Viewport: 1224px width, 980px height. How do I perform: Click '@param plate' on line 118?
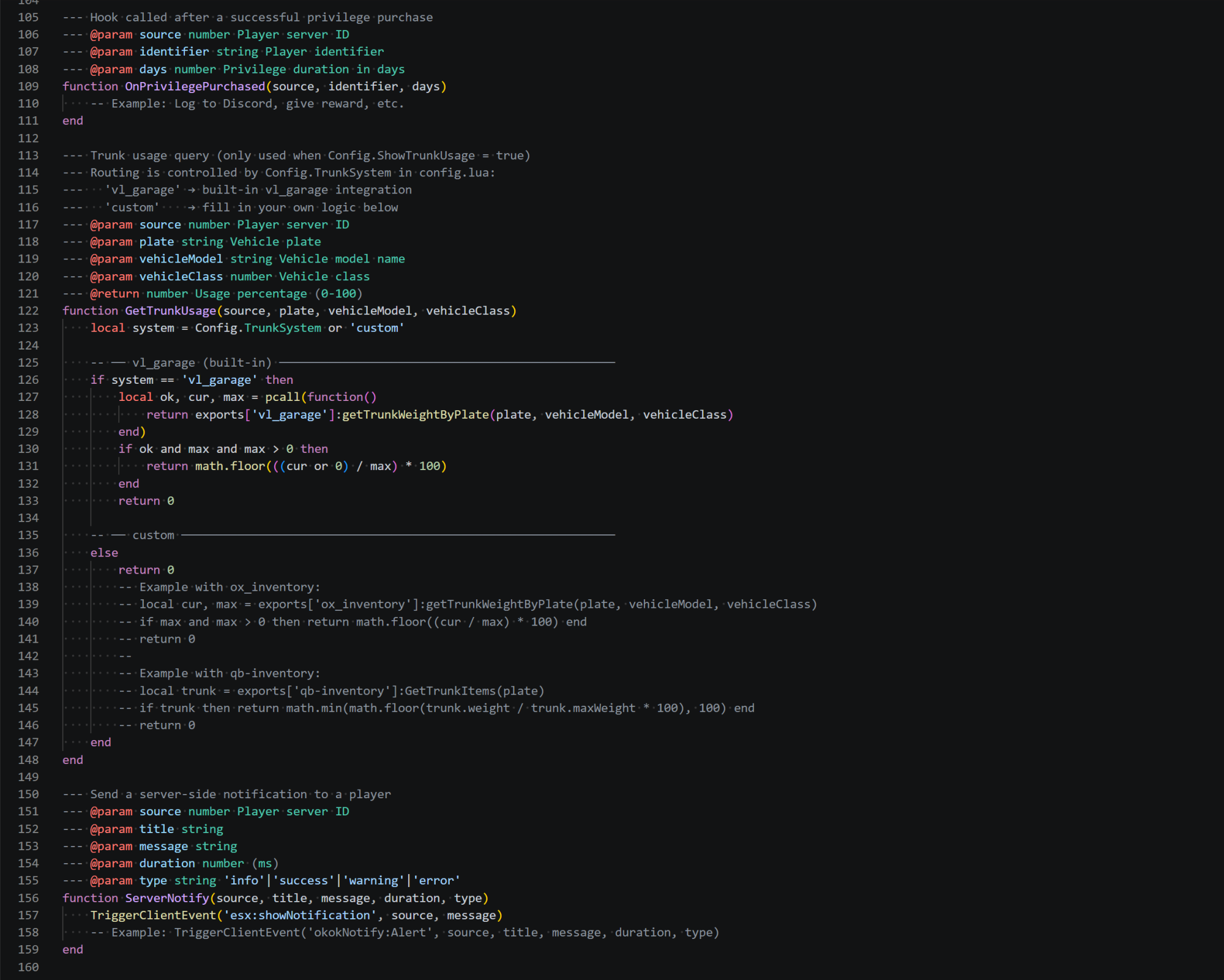(x=132, y=242)
